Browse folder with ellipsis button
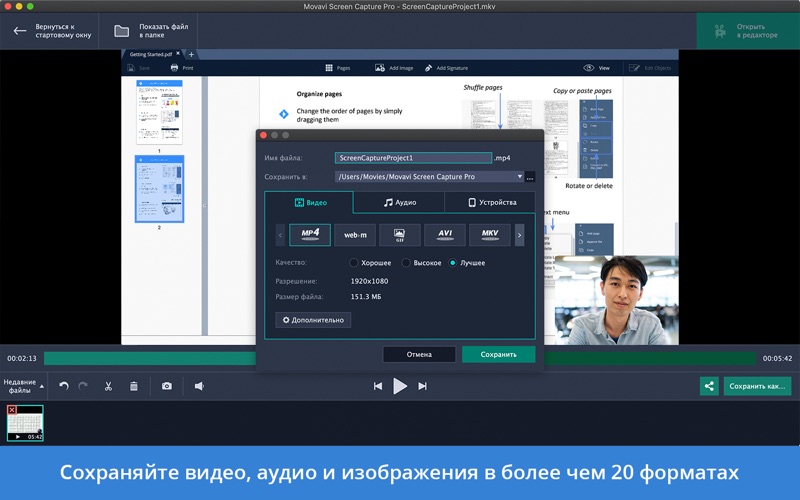800x500 pixels. (x=530, y=177)
